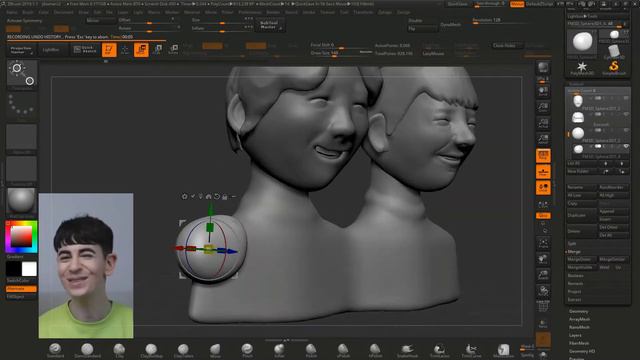The width and height of the screenshot is (640, 360).
Task: Toggle Persp perspective button
Action: pos(543,156)
